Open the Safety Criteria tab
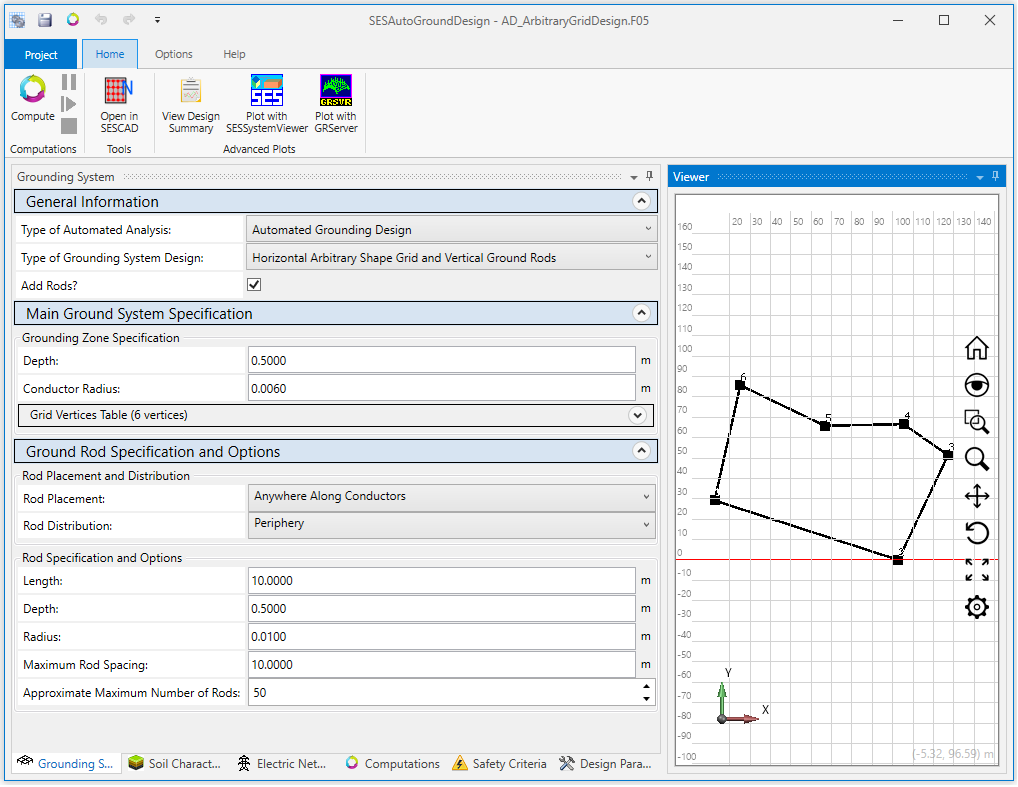The height and width of the screenshot is (787, 1018). click(x=499, y=764)
